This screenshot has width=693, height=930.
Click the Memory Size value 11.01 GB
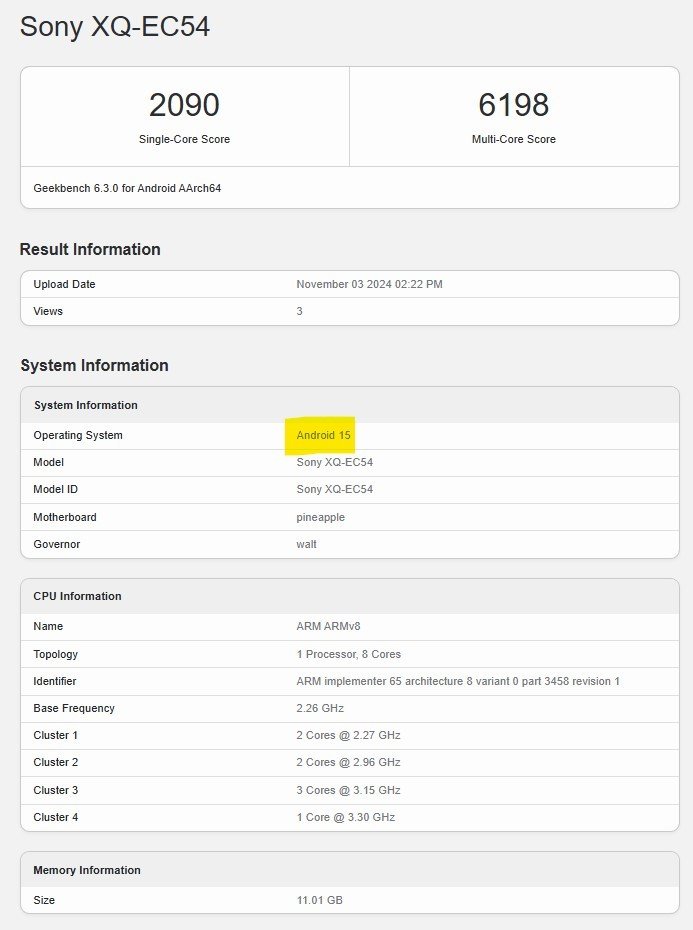point(320,900)
